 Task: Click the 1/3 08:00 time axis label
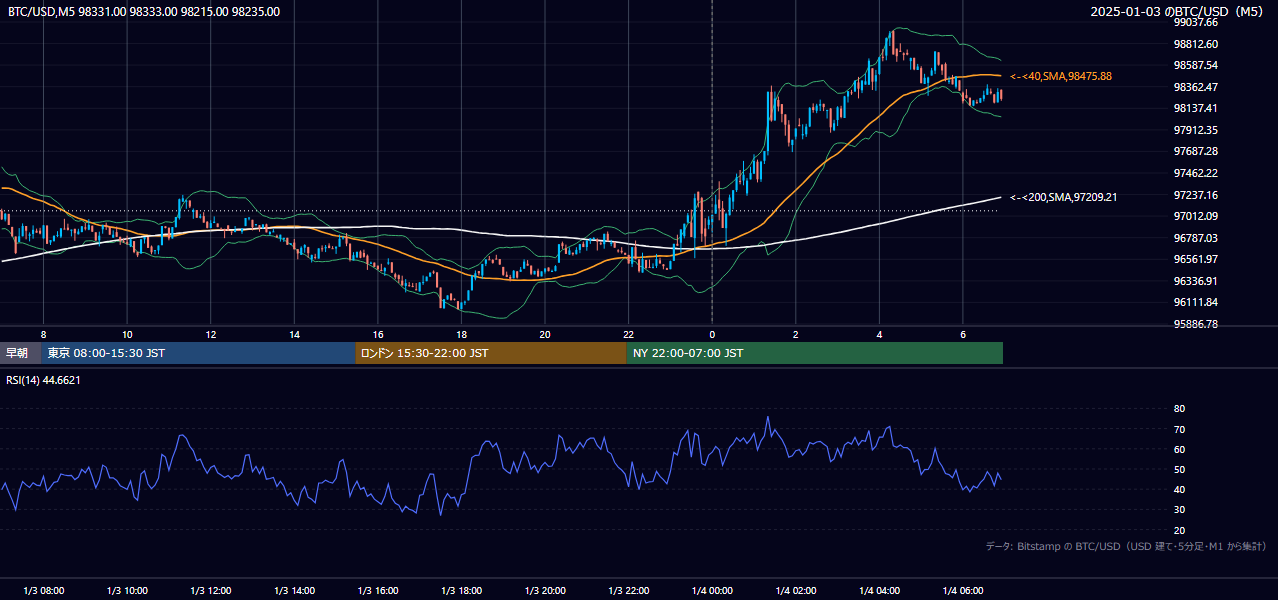click(x=43, y=591)
